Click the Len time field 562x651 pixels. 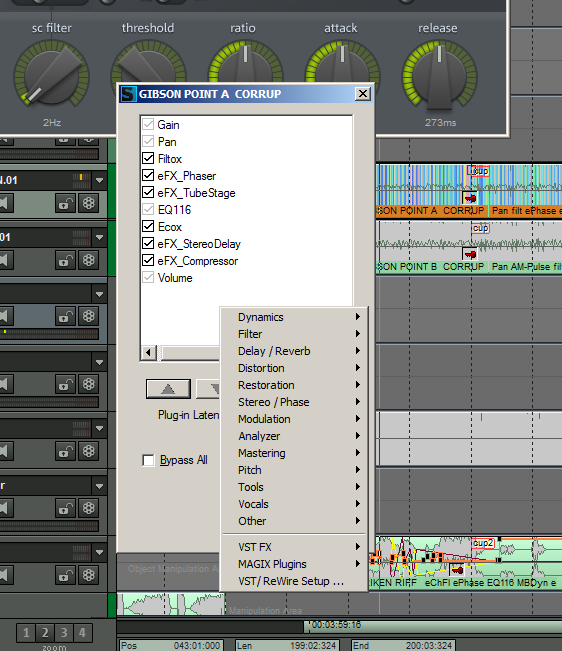click(x=286, y=645)
